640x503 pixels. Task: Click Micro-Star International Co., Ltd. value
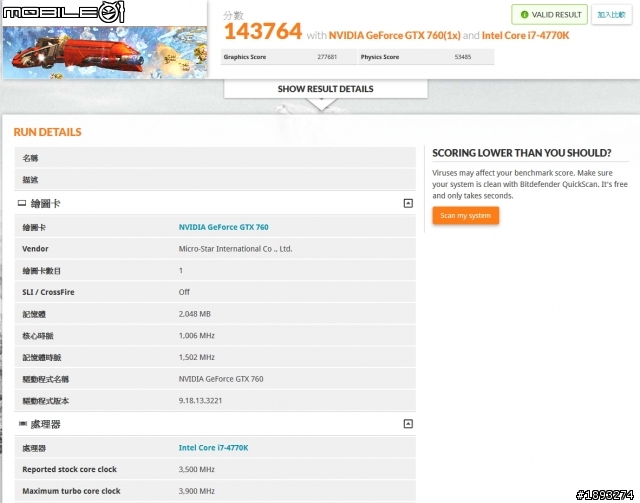[x=236, y=249]
